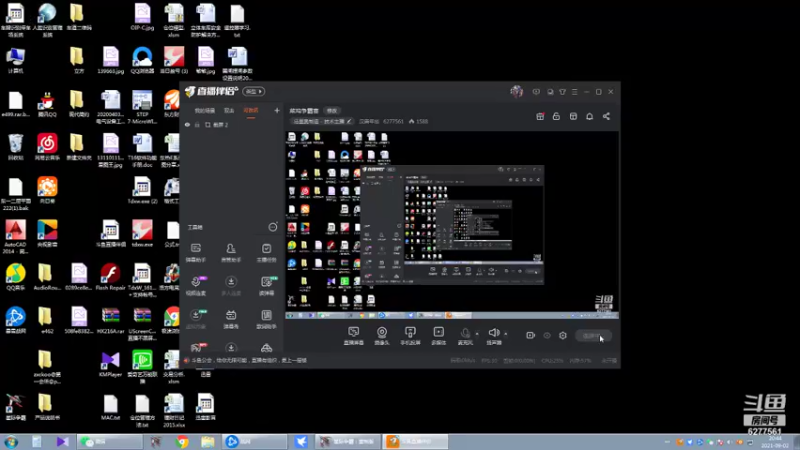The image size is (800, 450).
Task: Click the room number 6277561
Action: (x=393, y=121)
